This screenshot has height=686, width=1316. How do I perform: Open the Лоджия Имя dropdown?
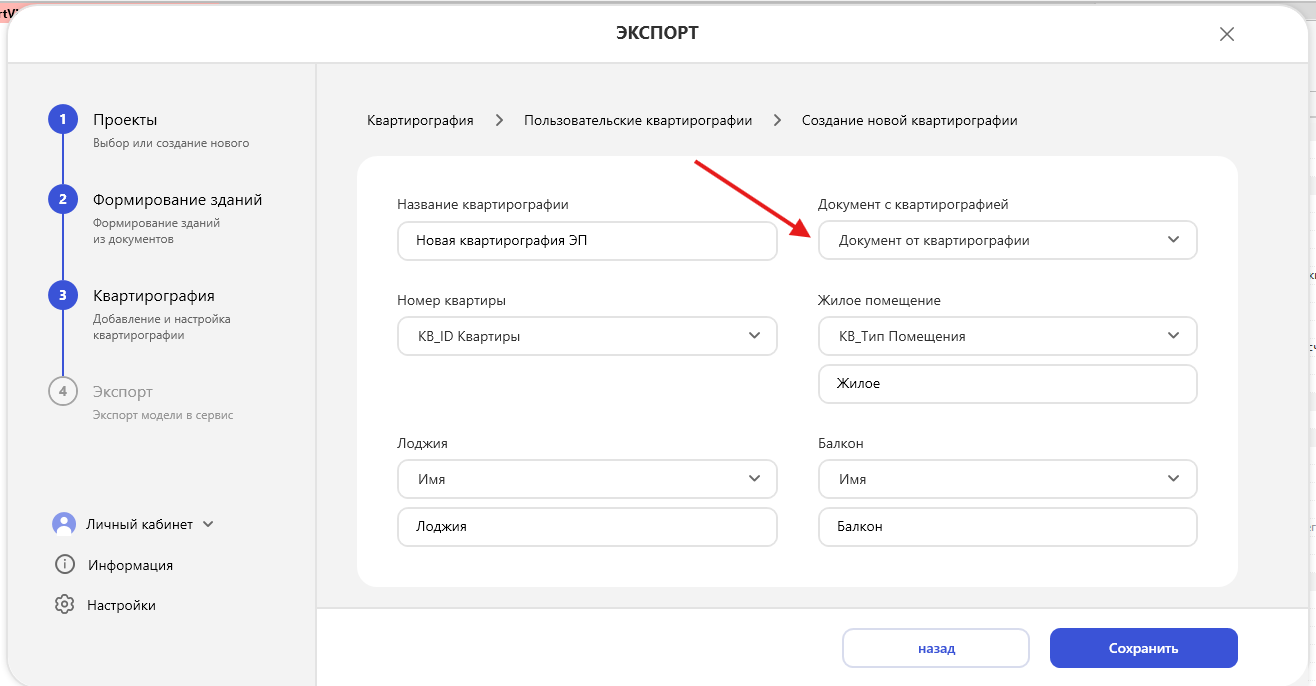[x=587, y=479]
